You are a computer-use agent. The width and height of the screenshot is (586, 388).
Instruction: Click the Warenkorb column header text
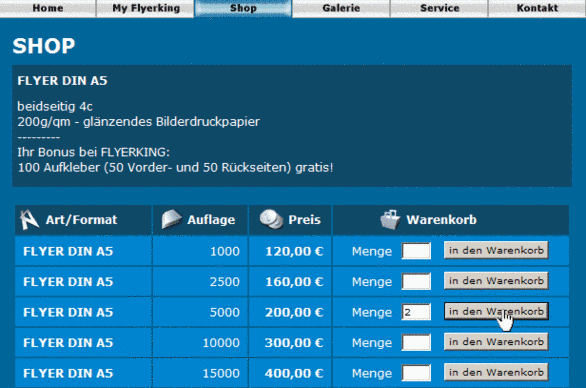pyautogui.click(x=441, y=220)
